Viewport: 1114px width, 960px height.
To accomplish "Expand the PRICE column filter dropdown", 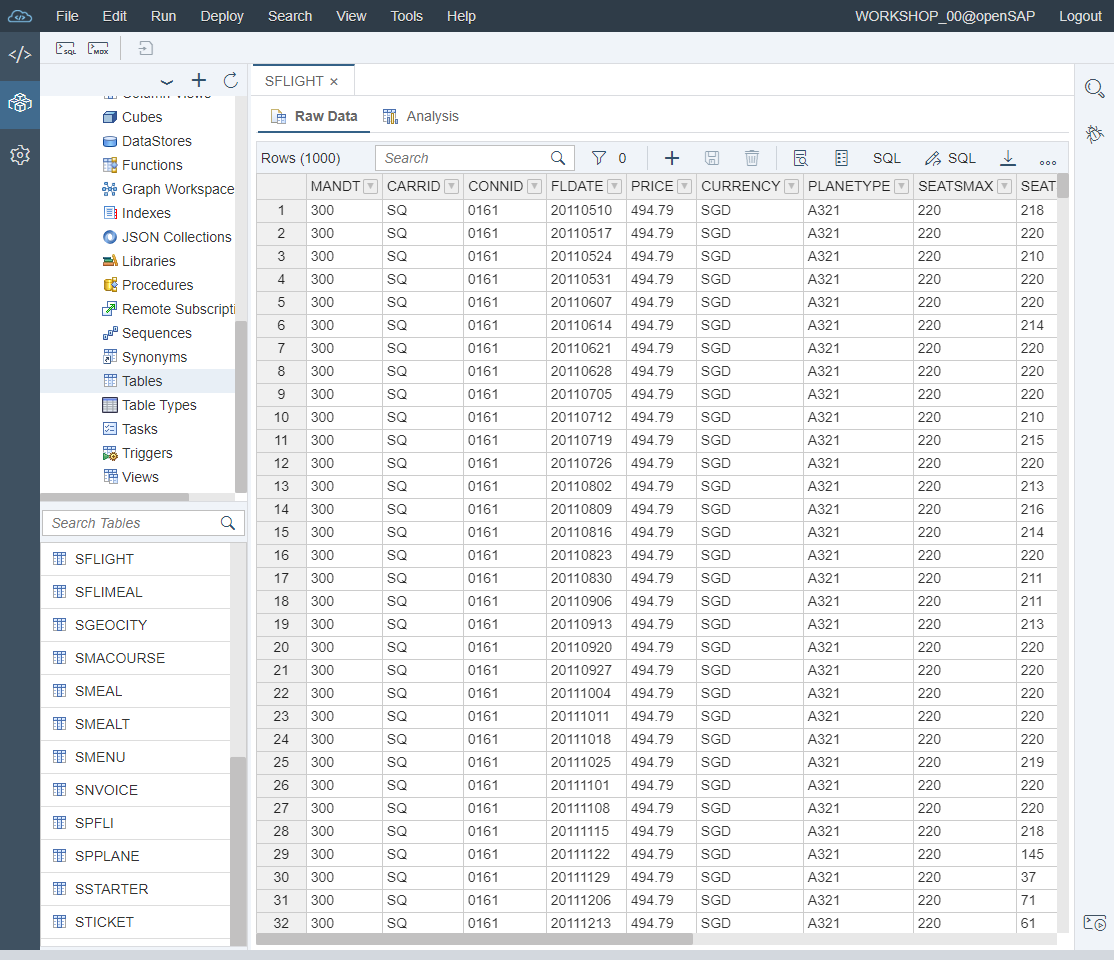I will pyautogui.click(x=685, y=186).
